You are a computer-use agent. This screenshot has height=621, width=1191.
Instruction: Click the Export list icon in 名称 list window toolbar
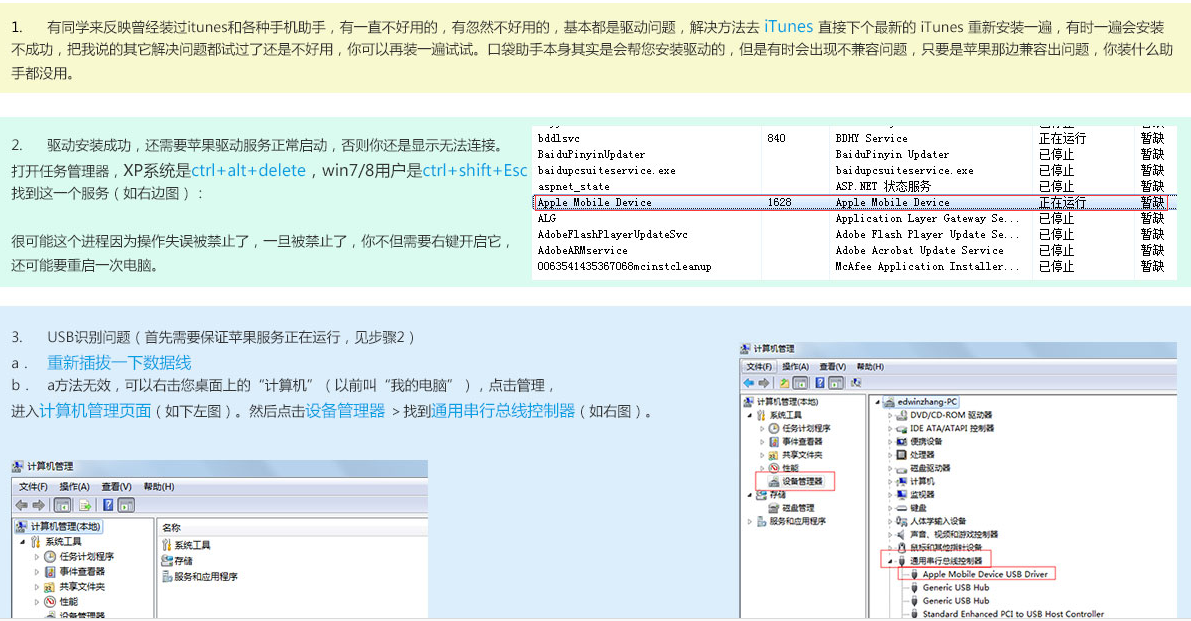pyautogui.click(x=85, y=505)
